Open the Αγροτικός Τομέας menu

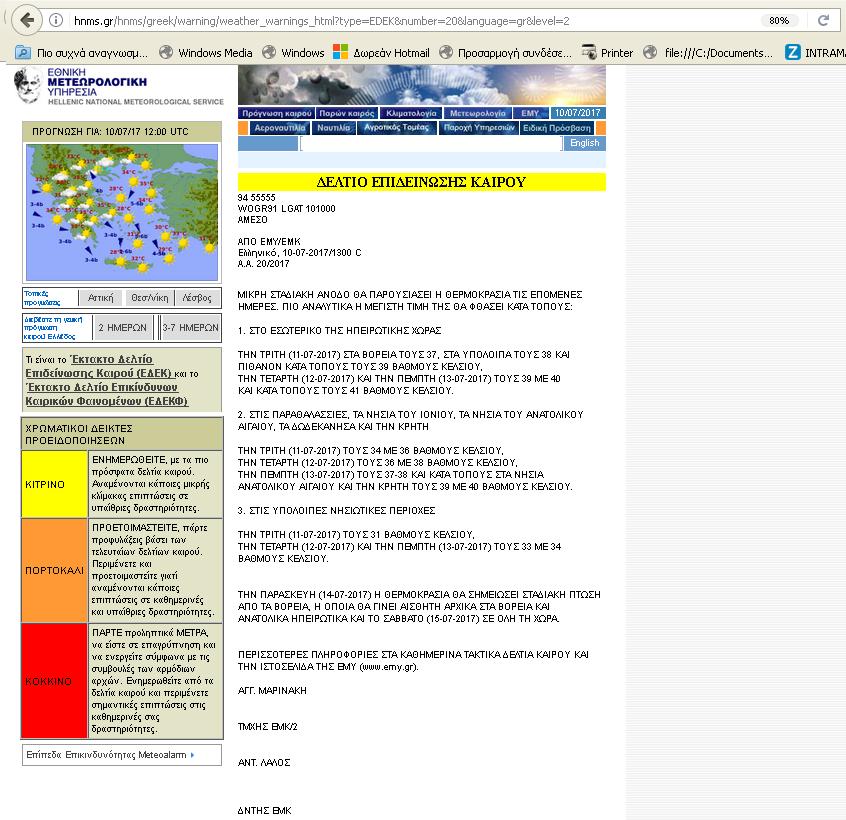tap(397, 128)
